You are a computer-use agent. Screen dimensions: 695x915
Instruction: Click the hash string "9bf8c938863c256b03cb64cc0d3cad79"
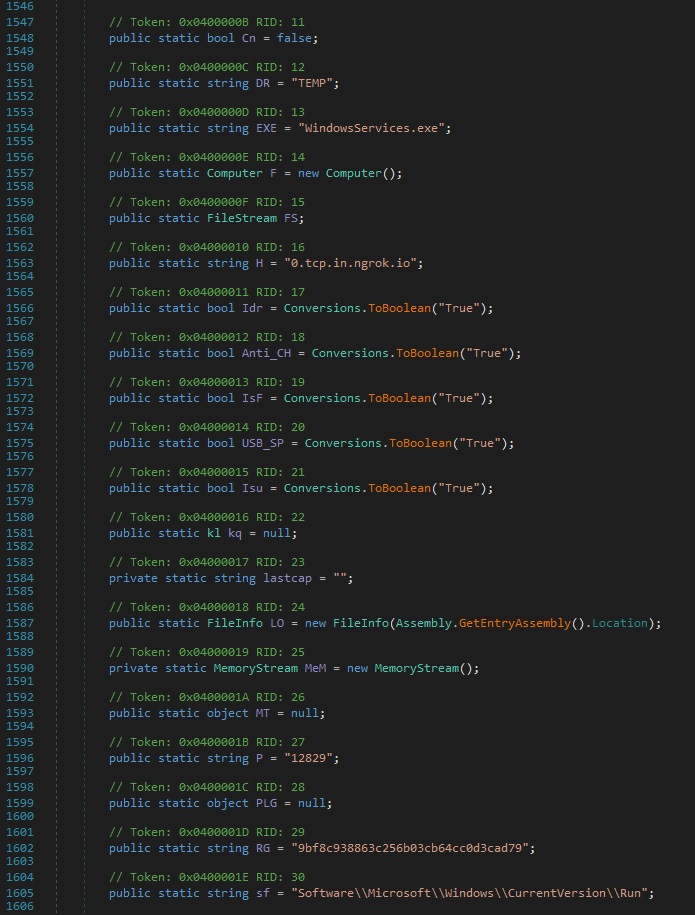[x=410, y=848]
